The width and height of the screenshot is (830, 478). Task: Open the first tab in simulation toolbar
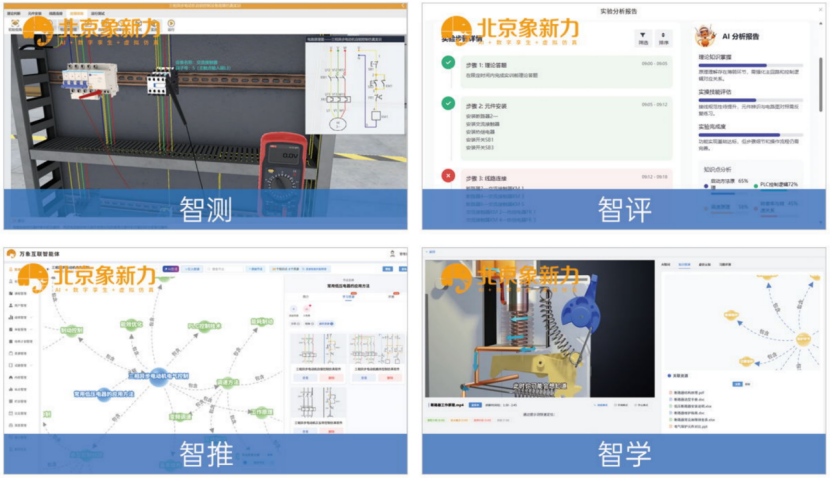(x=15, y=14)
